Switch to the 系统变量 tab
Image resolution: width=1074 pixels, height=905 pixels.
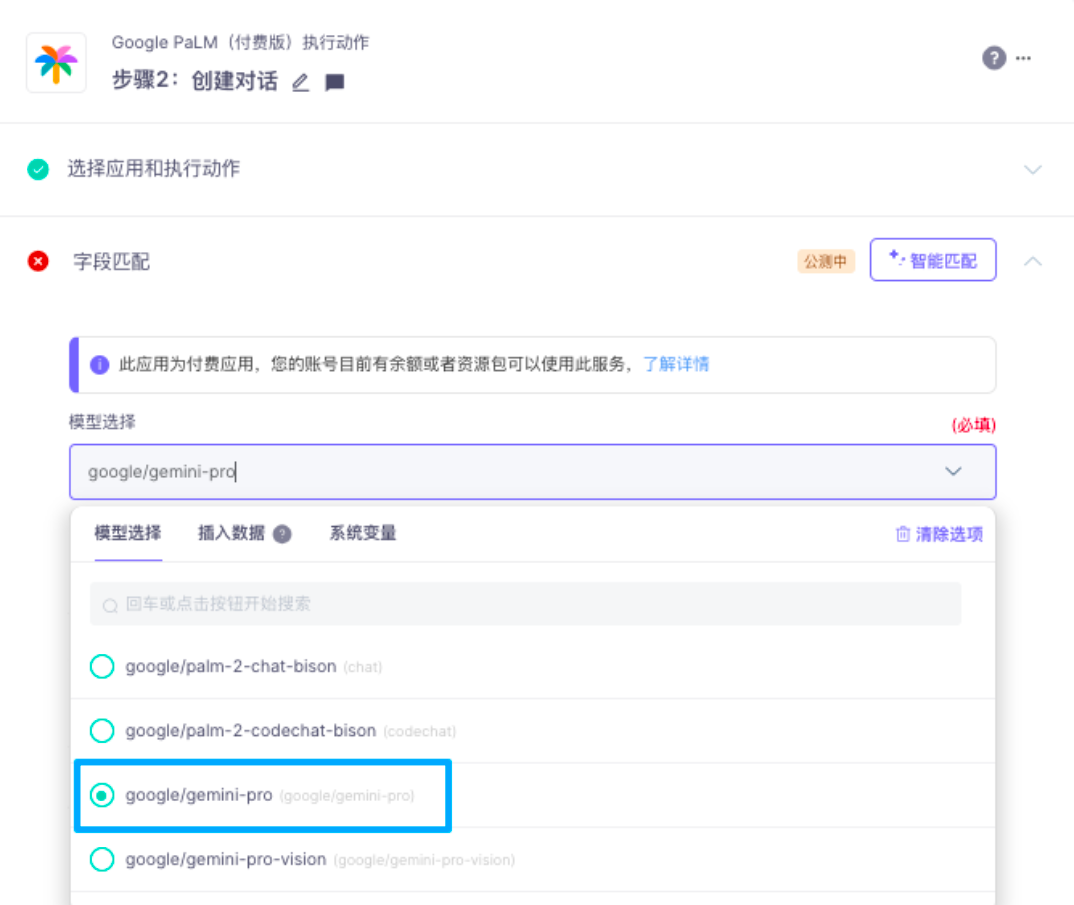tap(363, 533)
